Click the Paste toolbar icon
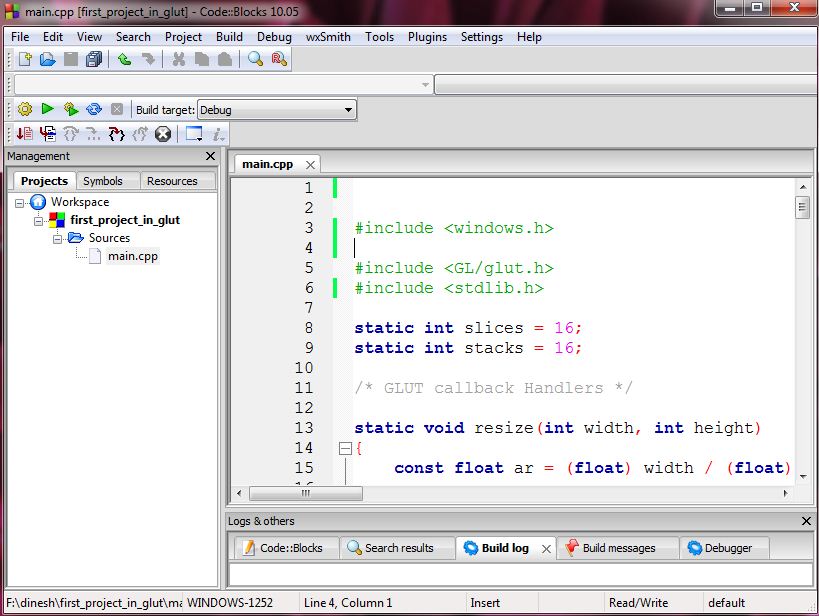Screen dimensions: 819x616 tap(225, 59)
